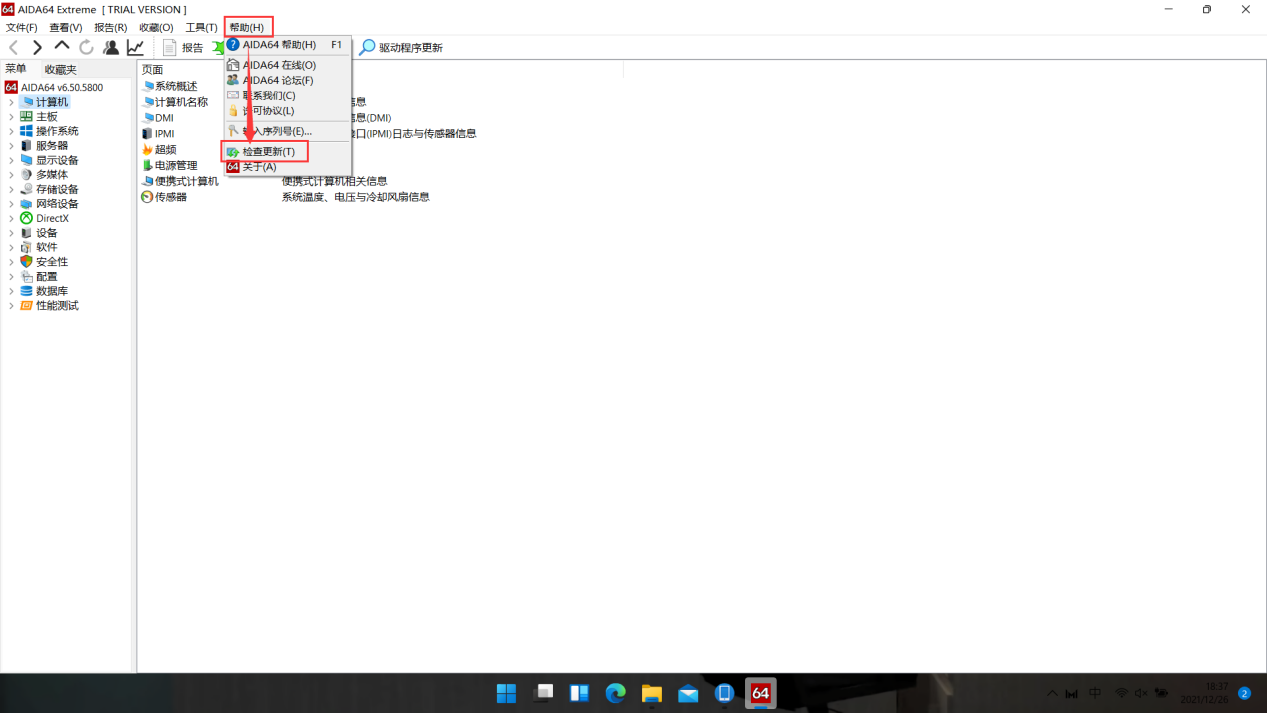点击任务栏上的 AIDA64 图标

pyautogui.click(x=760, y=692)
